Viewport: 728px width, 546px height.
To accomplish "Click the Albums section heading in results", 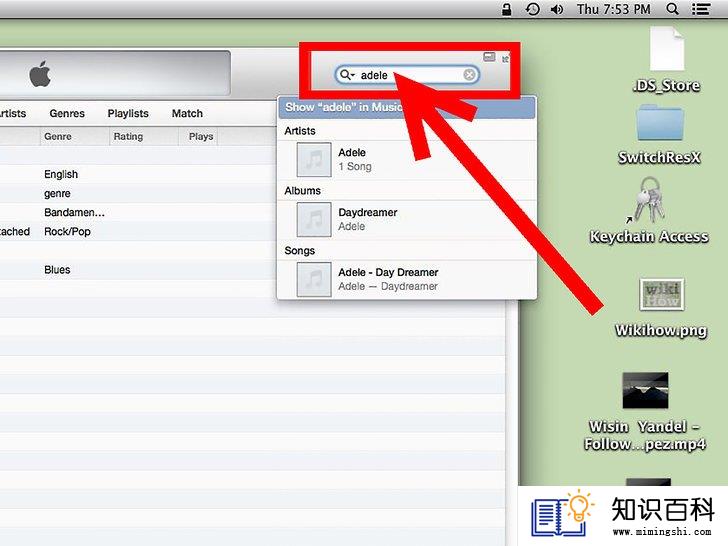I will point(303,191).
